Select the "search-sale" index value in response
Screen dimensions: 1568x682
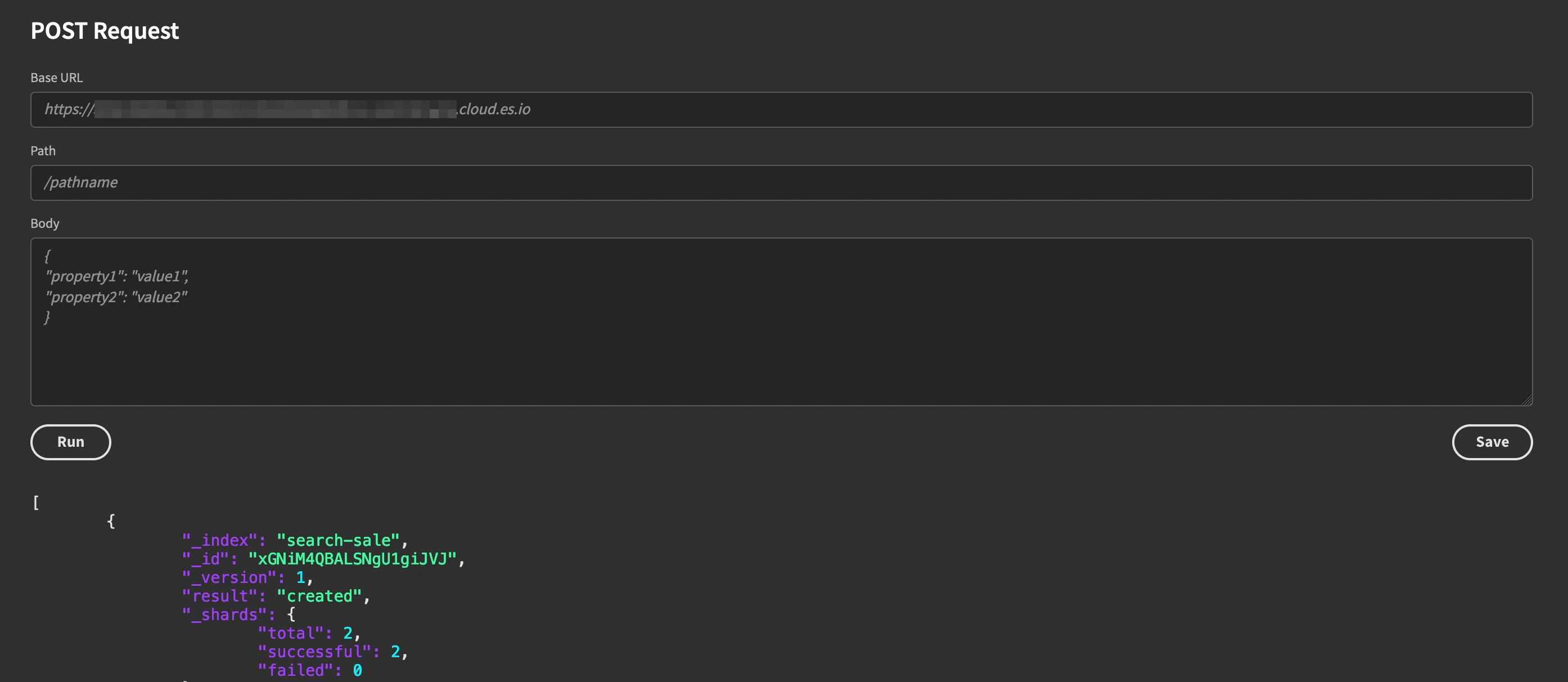339,540
